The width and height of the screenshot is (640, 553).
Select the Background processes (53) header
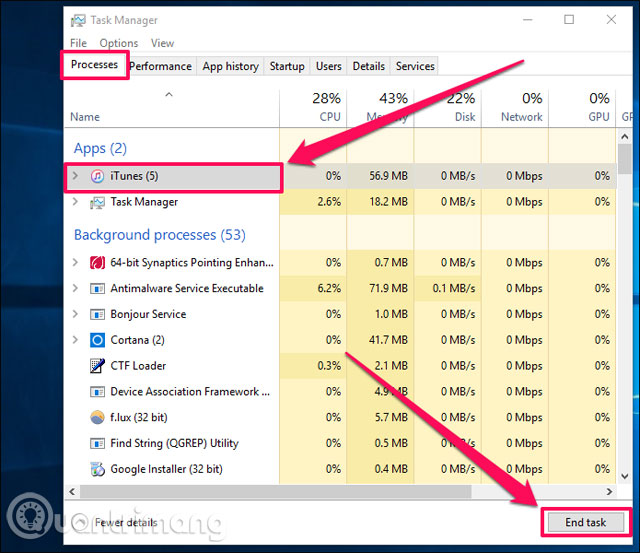point(160,235)
